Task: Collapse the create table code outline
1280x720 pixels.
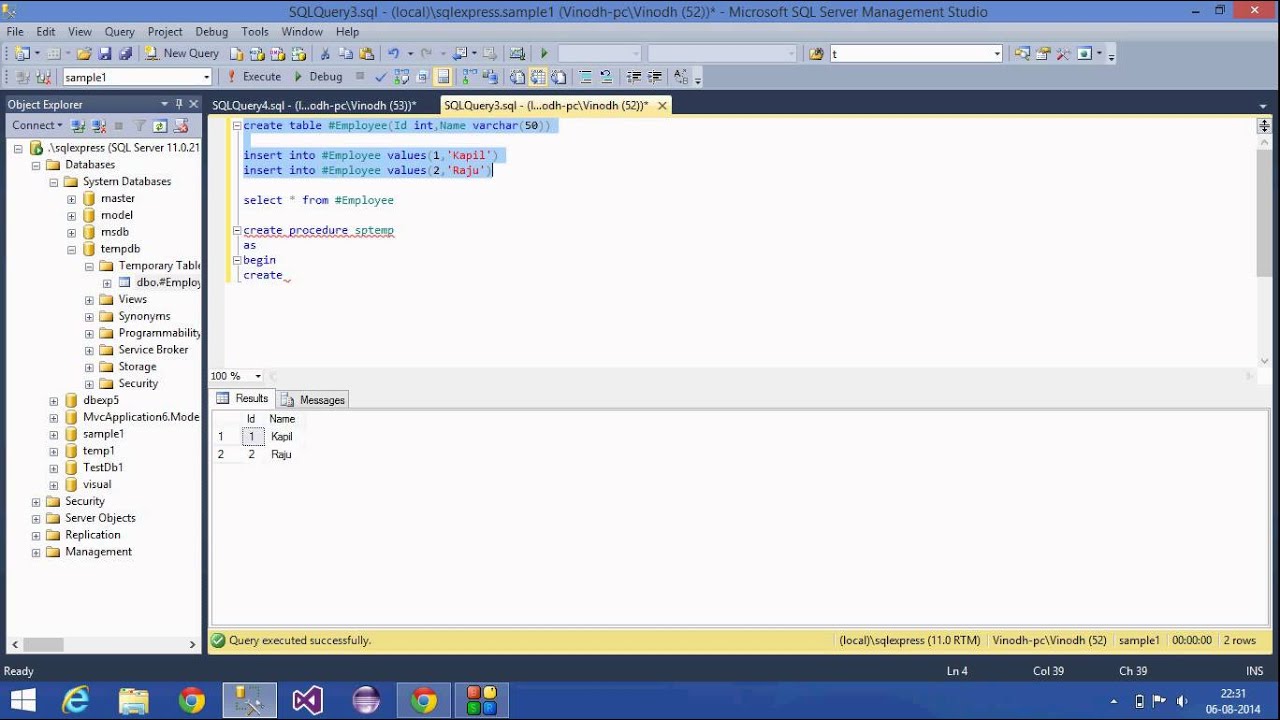Action: [235, 126]
